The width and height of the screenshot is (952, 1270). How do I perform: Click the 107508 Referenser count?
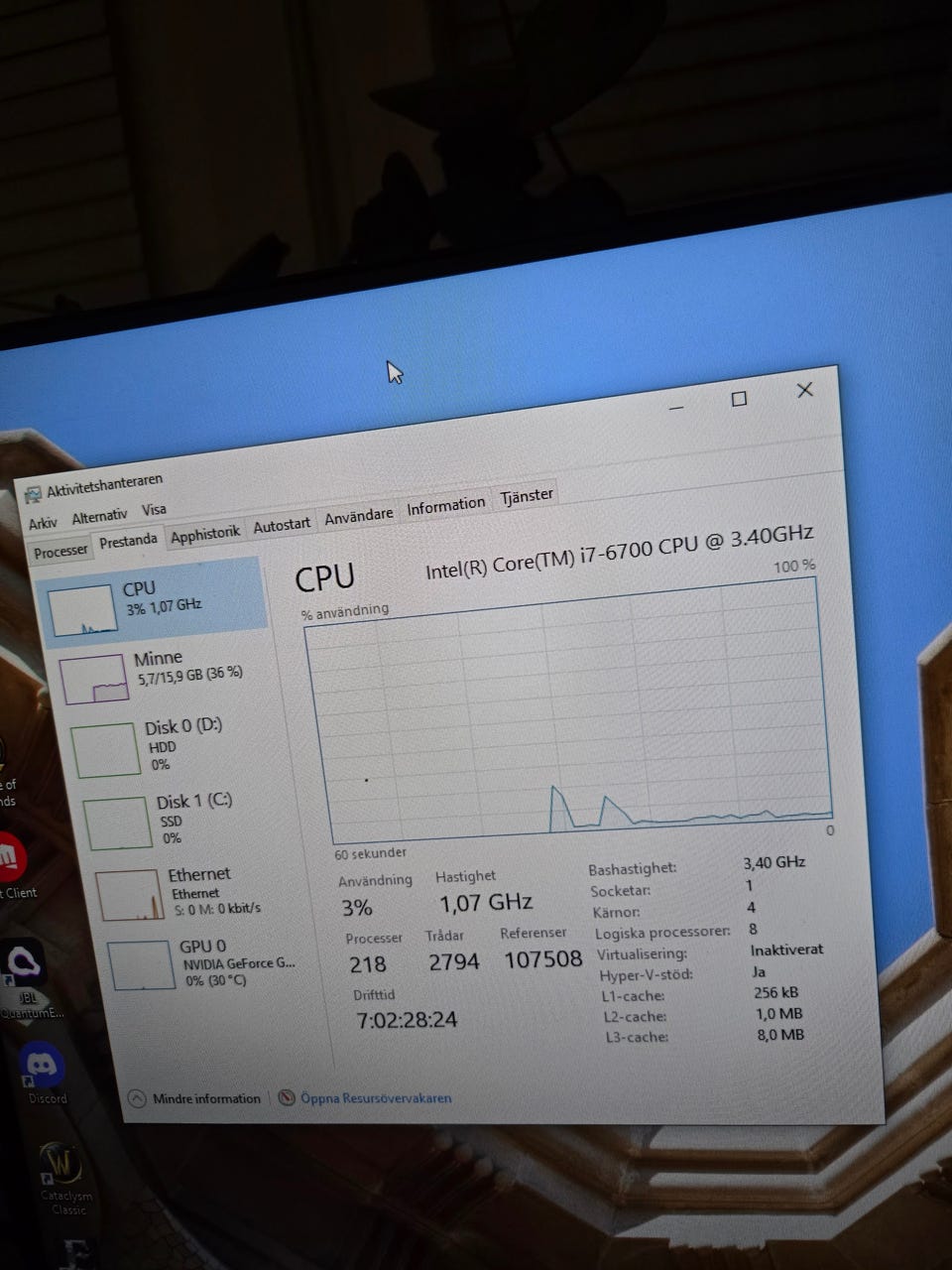[542, 959]
